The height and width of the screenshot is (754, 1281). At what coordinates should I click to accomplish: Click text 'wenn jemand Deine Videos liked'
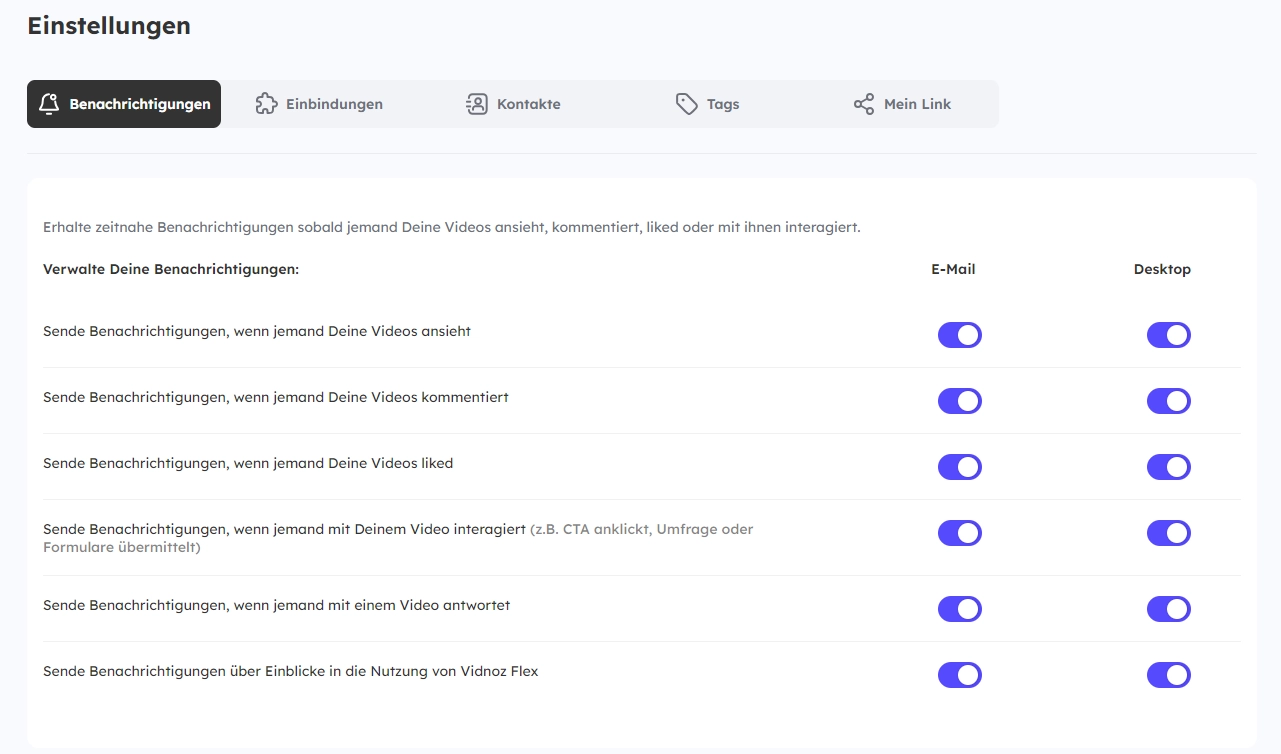(x=343, y=463)
